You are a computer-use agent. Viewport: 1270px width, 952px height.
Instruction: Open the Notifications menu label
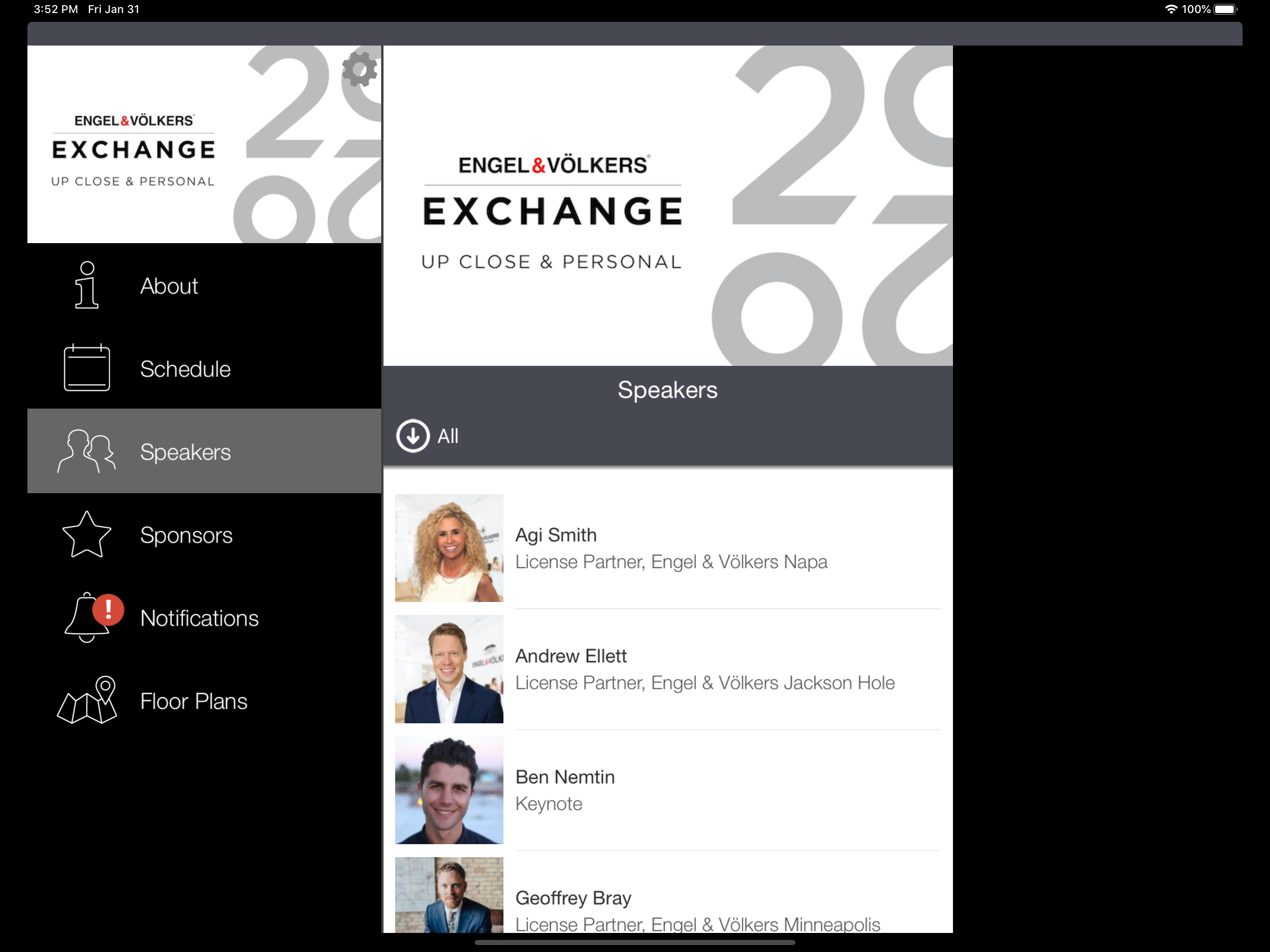tap(200, 618)
